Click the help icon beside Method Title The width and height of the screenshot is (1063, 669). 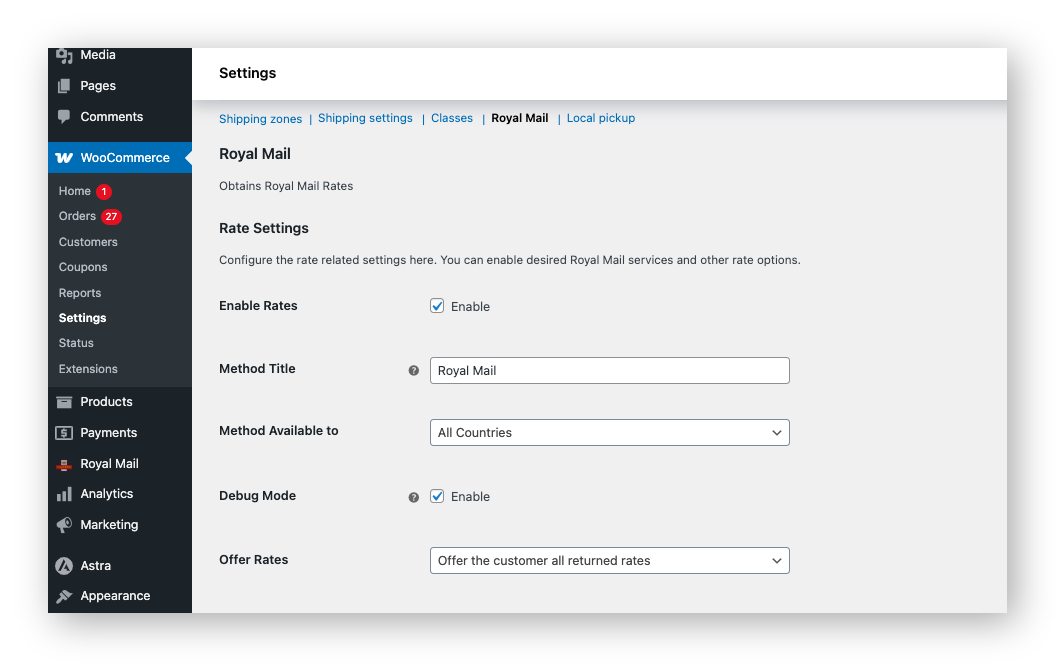[414, 371]
